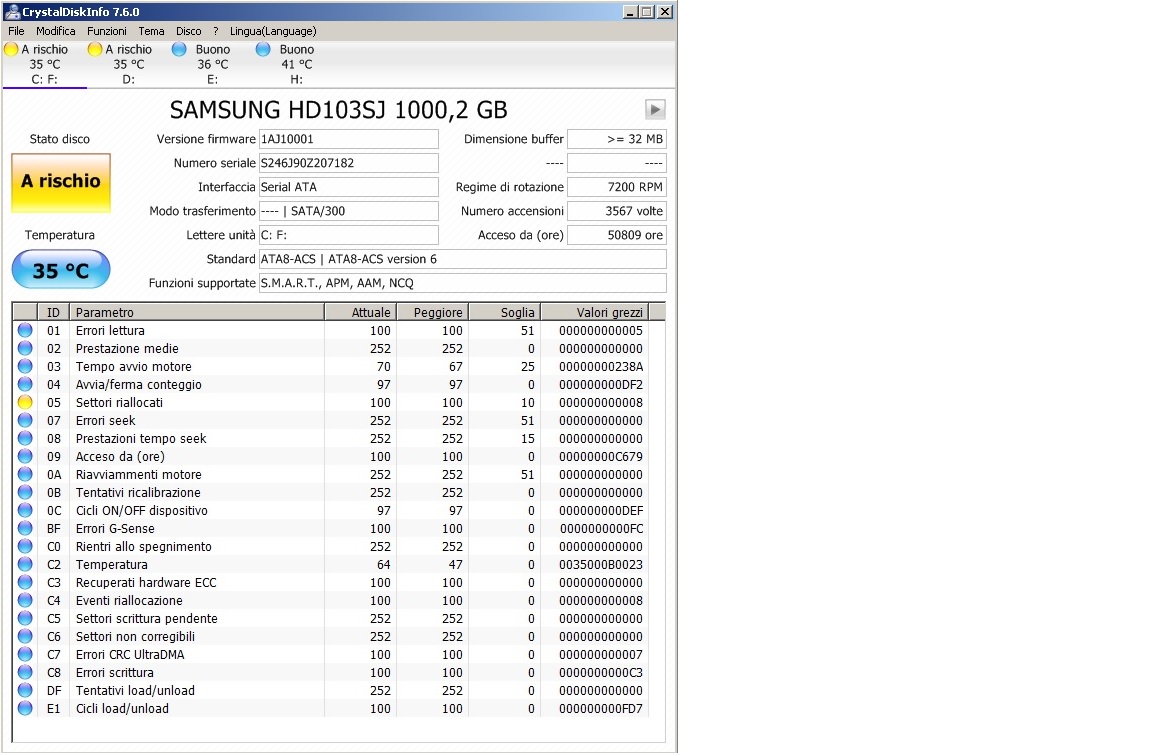Click the SAMSUNG HD103SJ 1000,2 GB title
1152x753 pixels.
(339, 109)
